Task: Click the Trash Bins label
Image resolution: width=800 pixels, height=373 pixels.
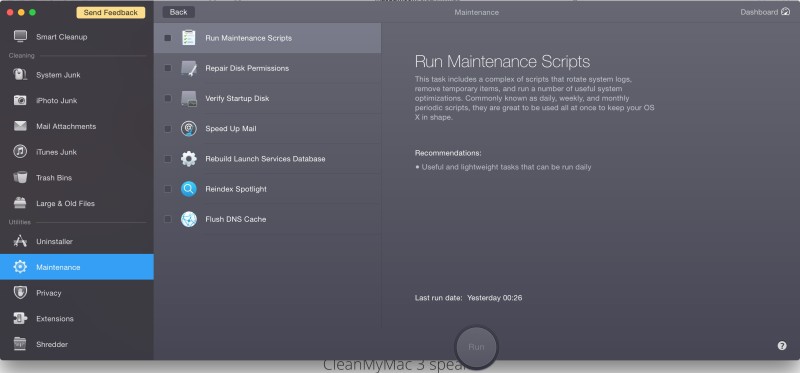Action: coord(54,178)
